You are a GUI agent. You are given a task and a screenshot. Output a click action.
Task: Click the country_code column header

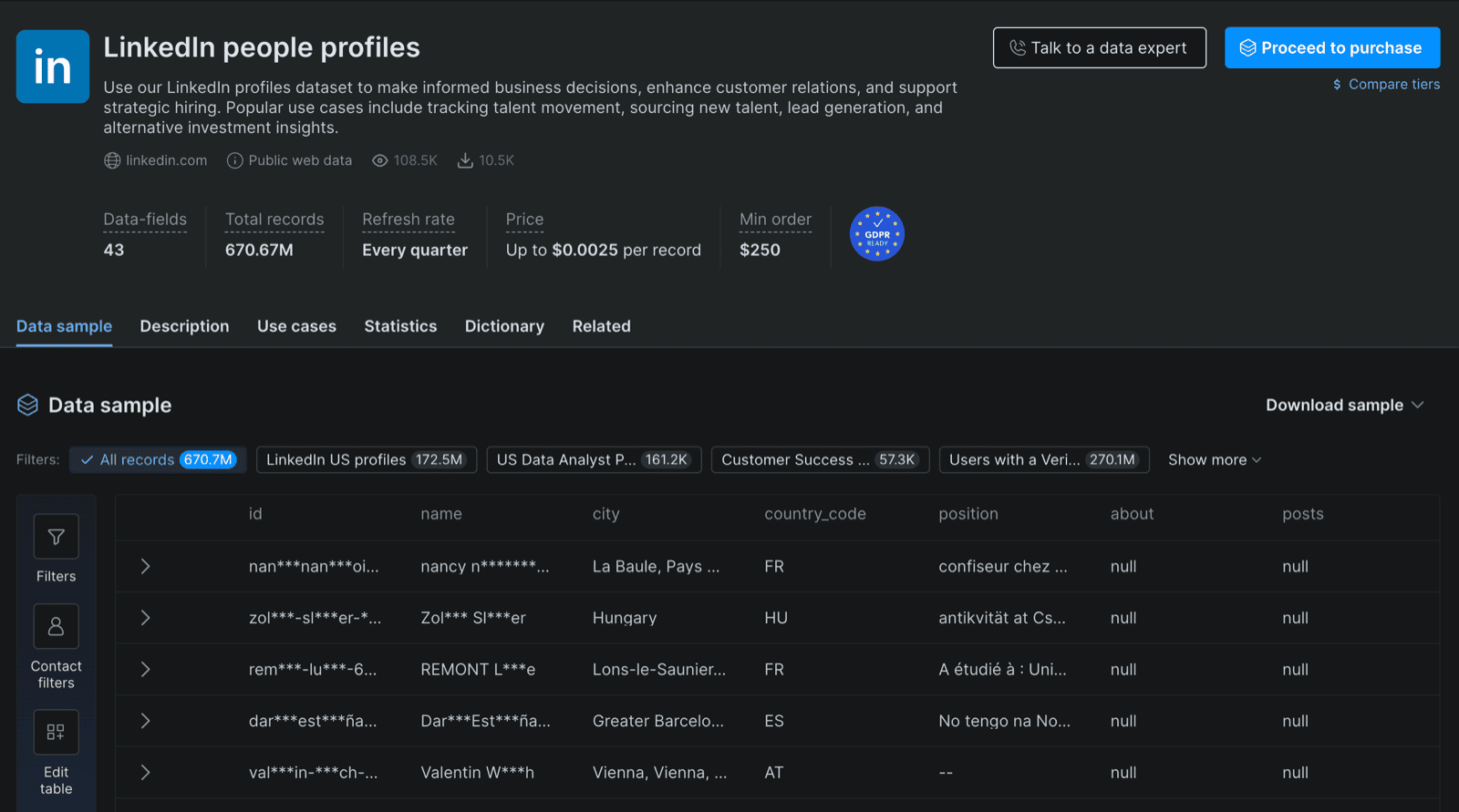pos(815,514)
